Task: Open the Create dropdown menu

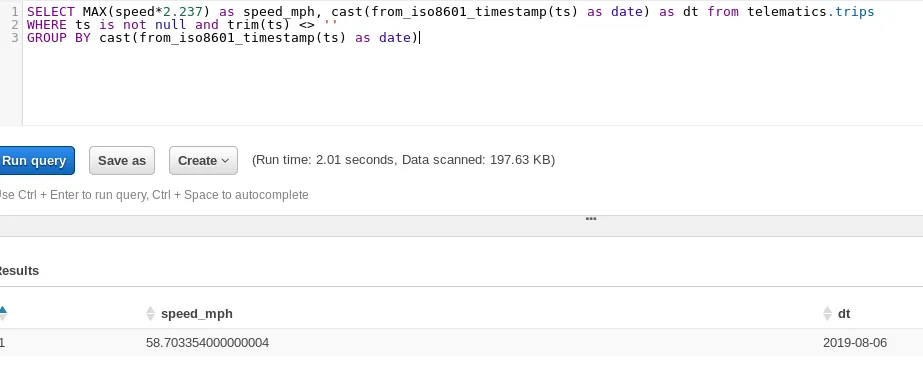Action: tap(203, 161)
